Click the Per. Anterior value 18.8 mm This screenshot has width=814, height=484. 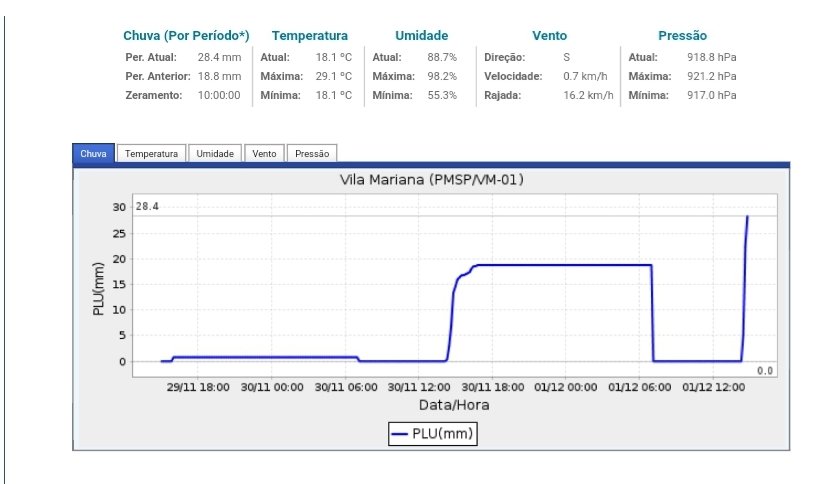click(219, 76)
